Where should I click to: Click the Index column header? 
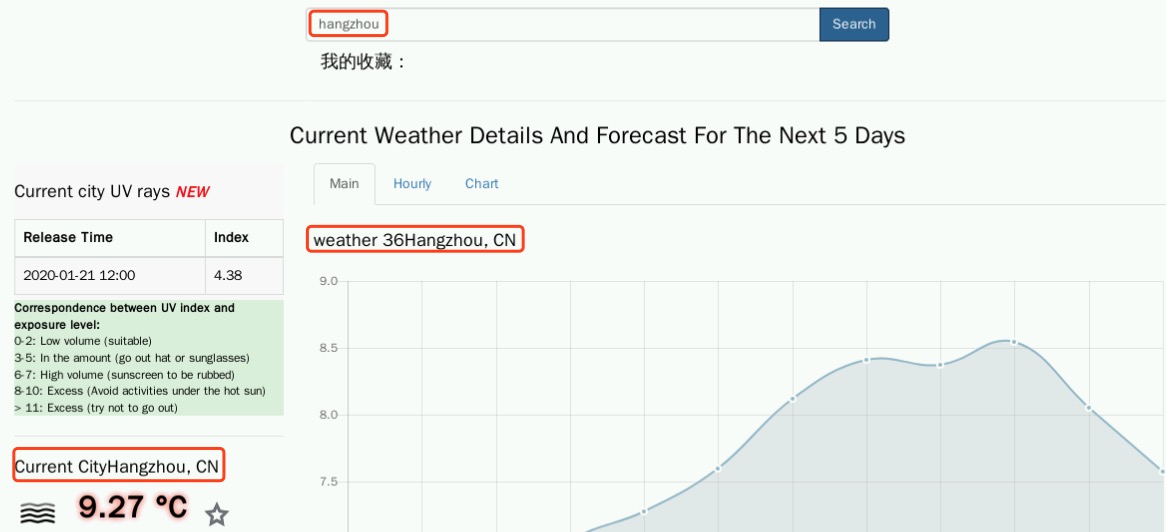(231, 238)
